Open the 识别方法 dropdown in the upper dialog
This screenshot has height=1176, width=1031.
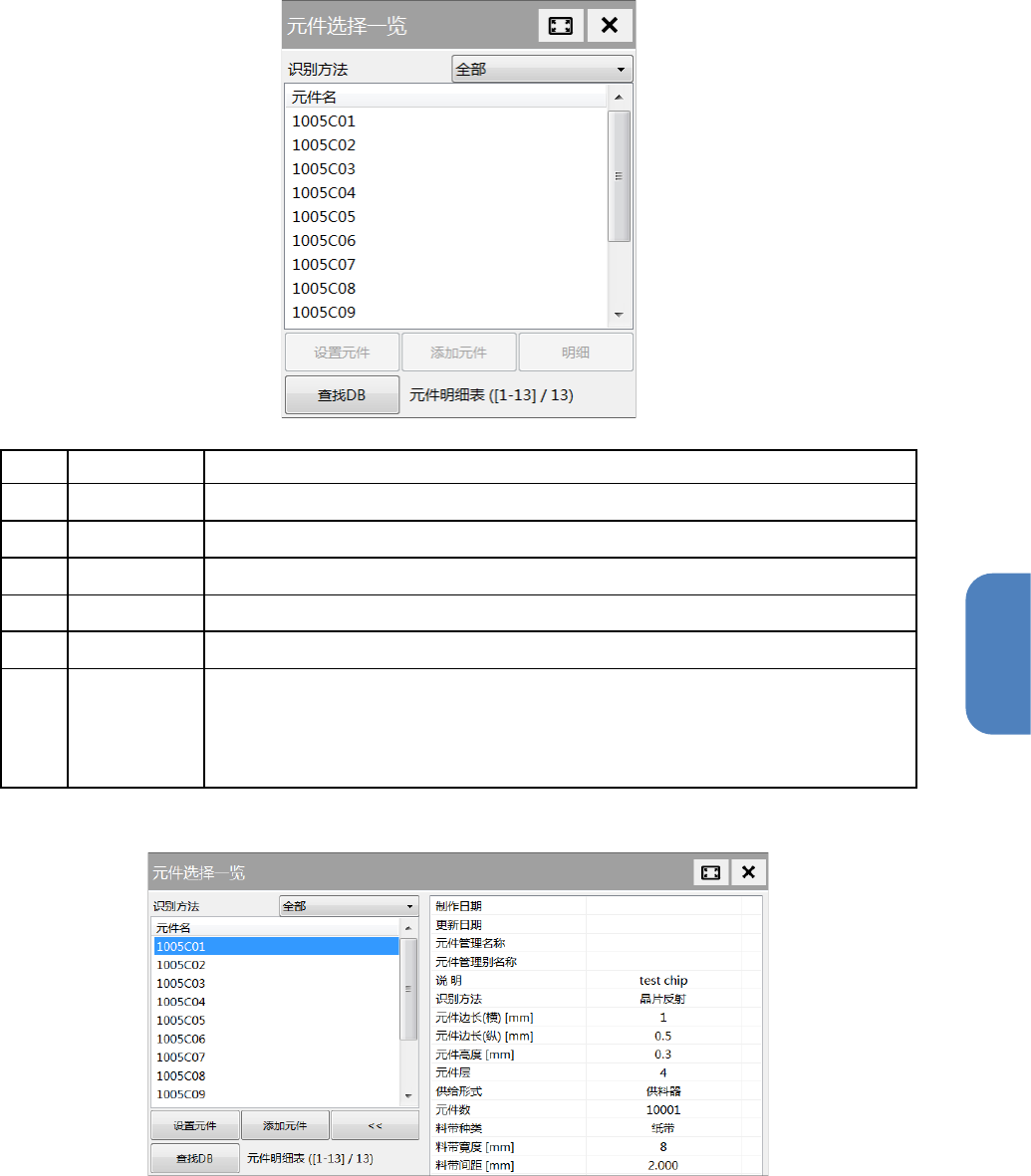tap(543, 69)
